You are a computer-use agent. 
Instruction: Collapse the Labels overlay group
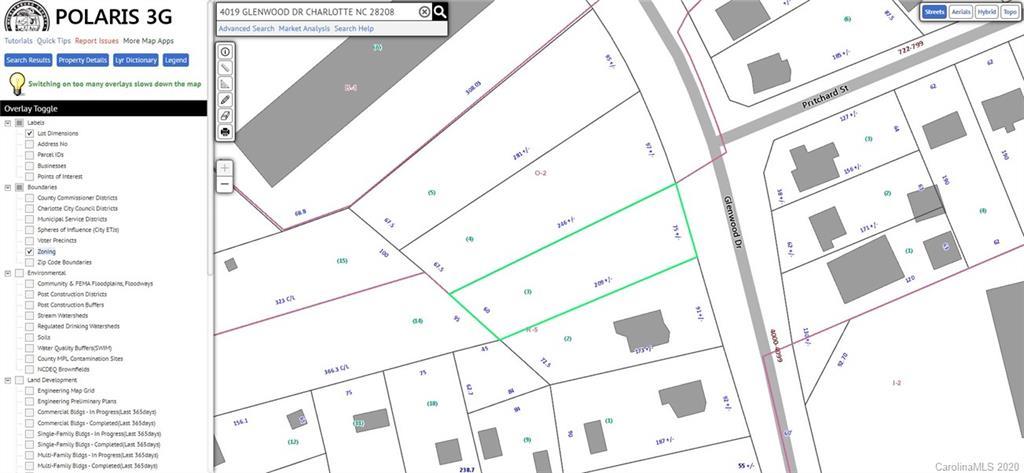[8, 123]
